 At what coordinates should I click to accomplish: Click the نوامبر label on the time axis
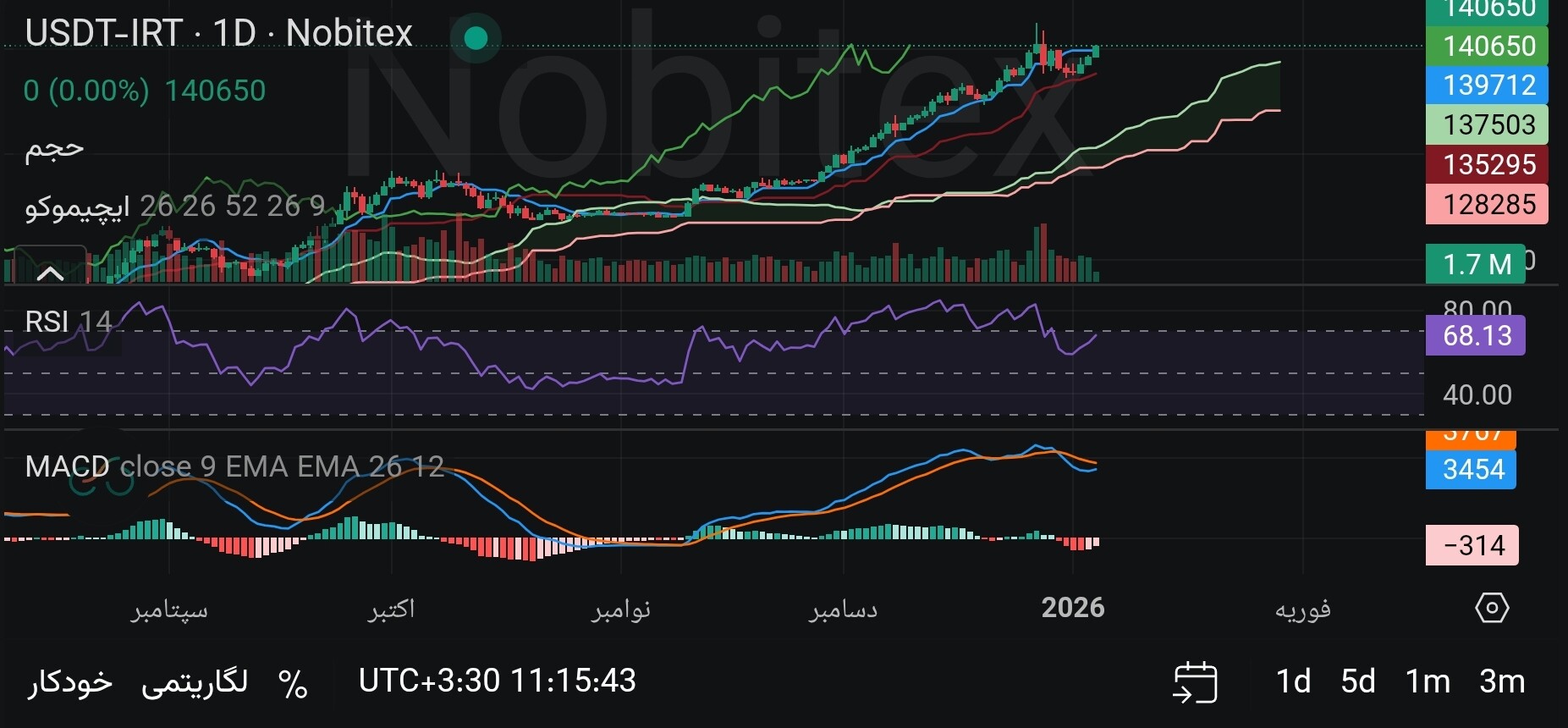click(621, 609)
